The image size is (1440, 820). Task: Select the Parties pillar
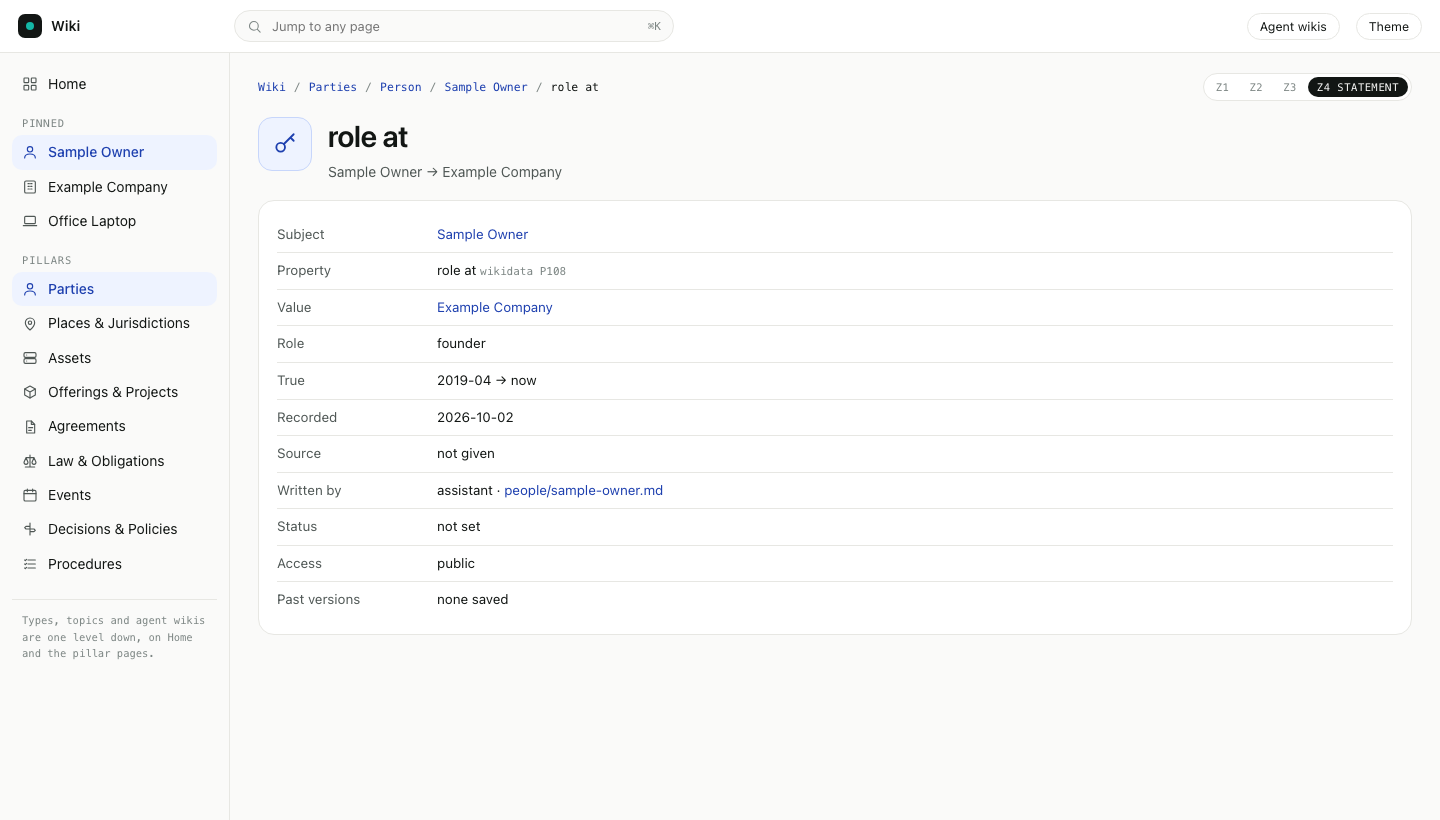(114, 289)
